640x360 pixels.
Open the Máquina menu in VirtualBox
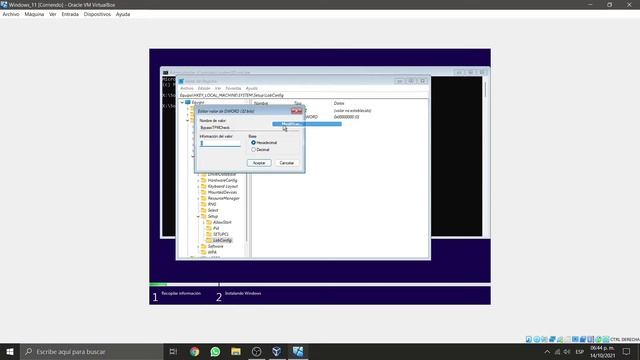point(34,14)
